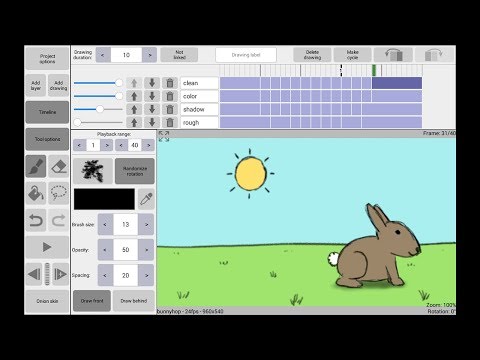Adjust shadow layer opacity slider
480x360 pixels.
coord(98,109)
